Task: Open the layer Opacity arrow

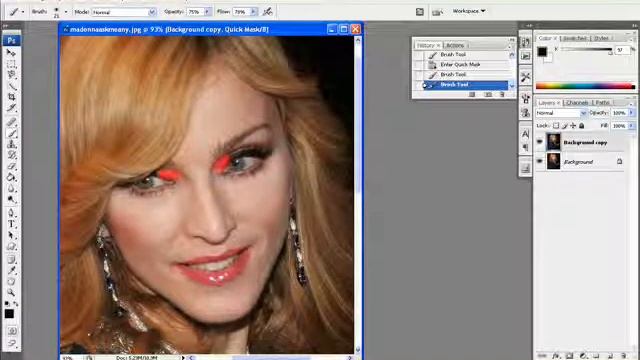Action: (x=631, y=113)
